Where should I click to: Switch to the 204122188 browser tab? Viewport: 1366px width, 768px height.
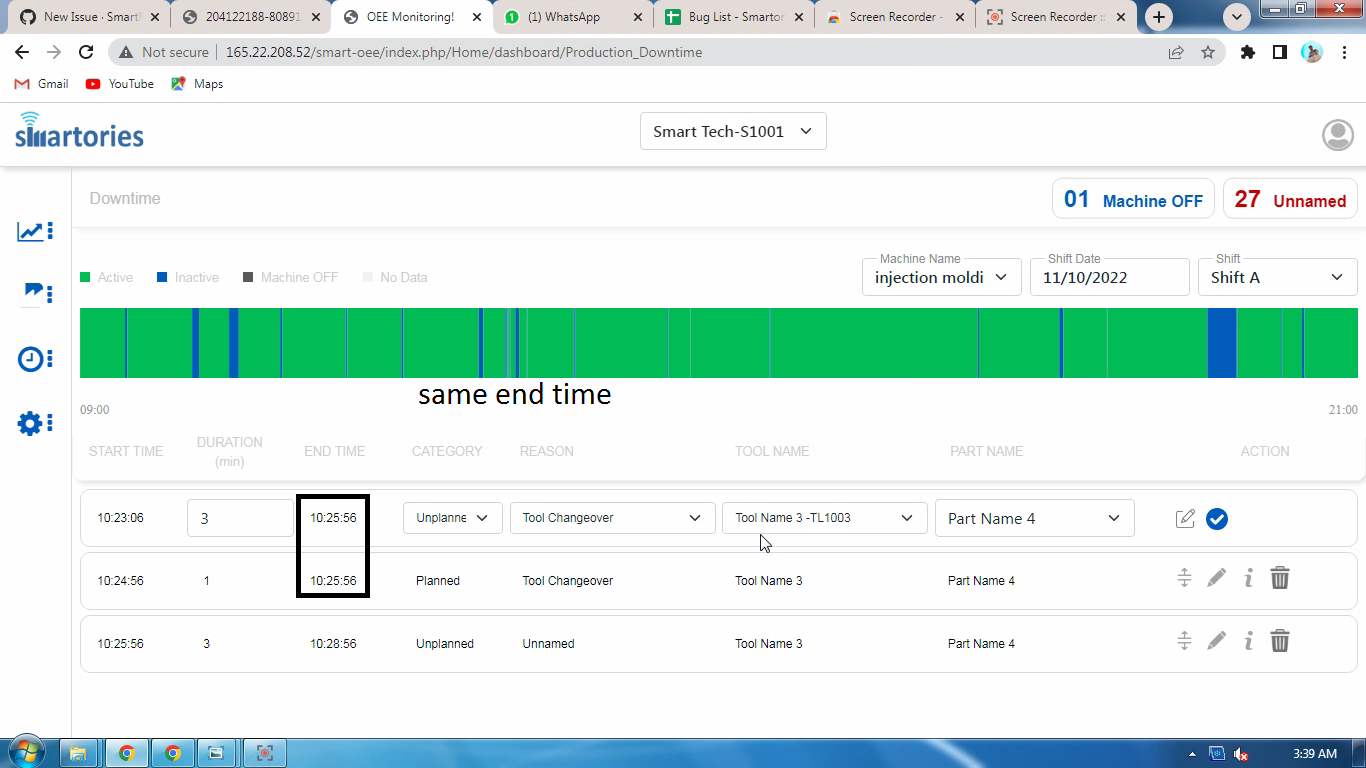point(250,17)
